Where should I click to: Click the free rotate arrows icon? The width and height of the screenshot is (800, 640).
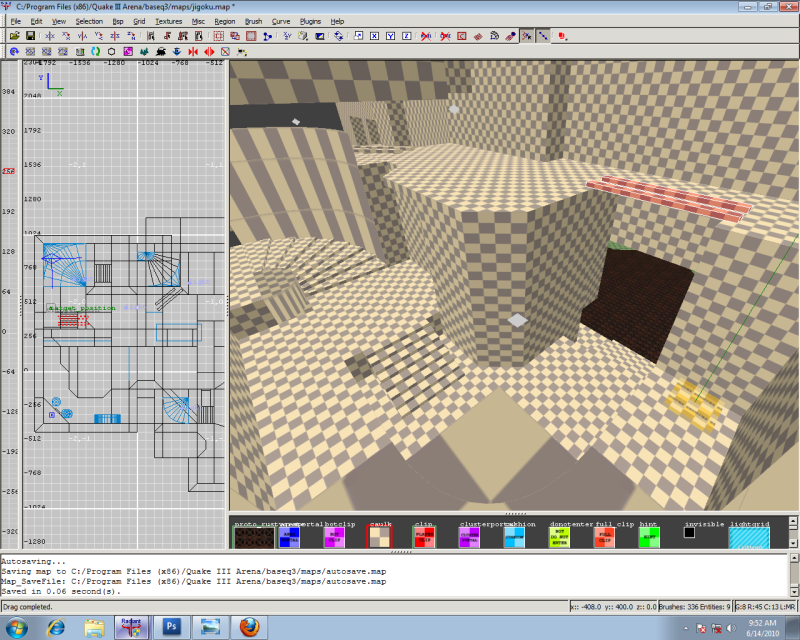339,36
